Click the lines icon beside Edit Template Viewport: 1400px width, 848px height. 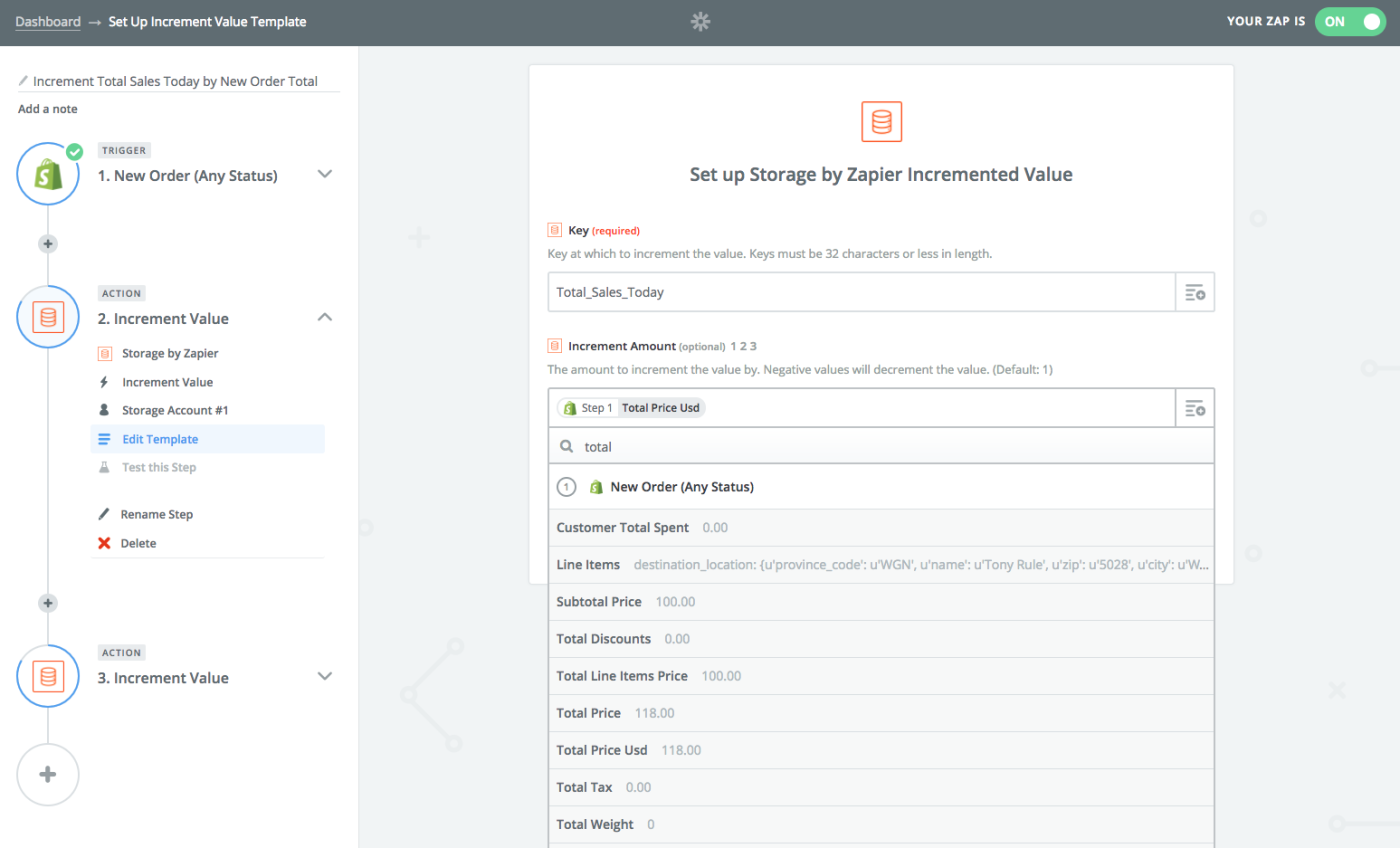click(x=104, y=439)
